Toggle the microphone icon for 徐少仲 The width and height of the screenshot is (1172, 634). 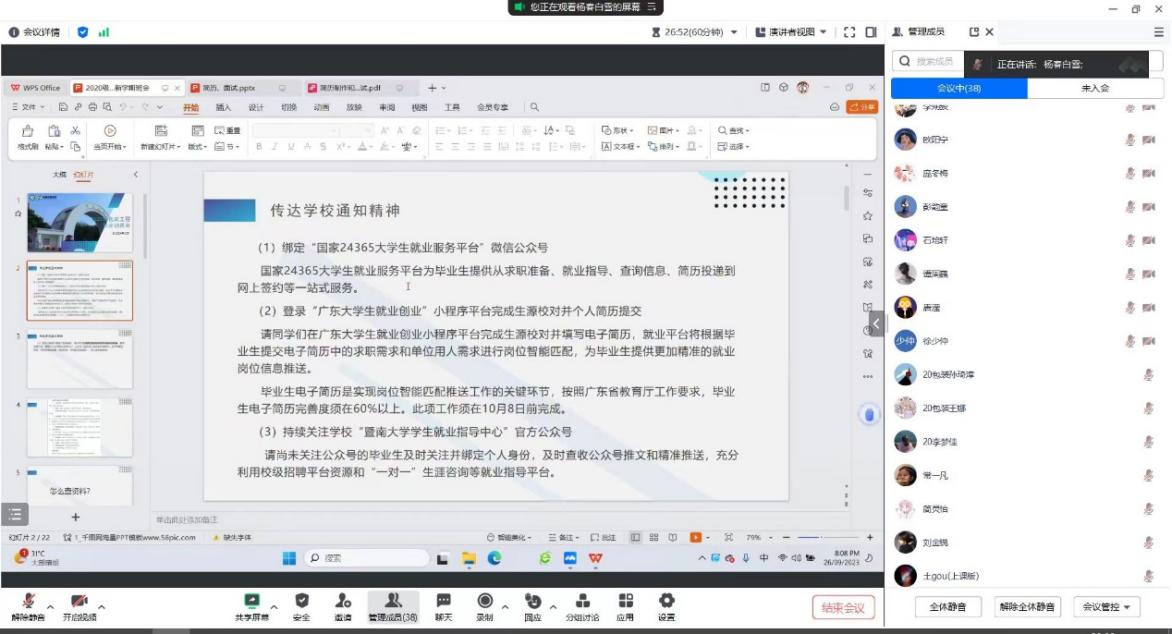click(x=1130, y=341)
